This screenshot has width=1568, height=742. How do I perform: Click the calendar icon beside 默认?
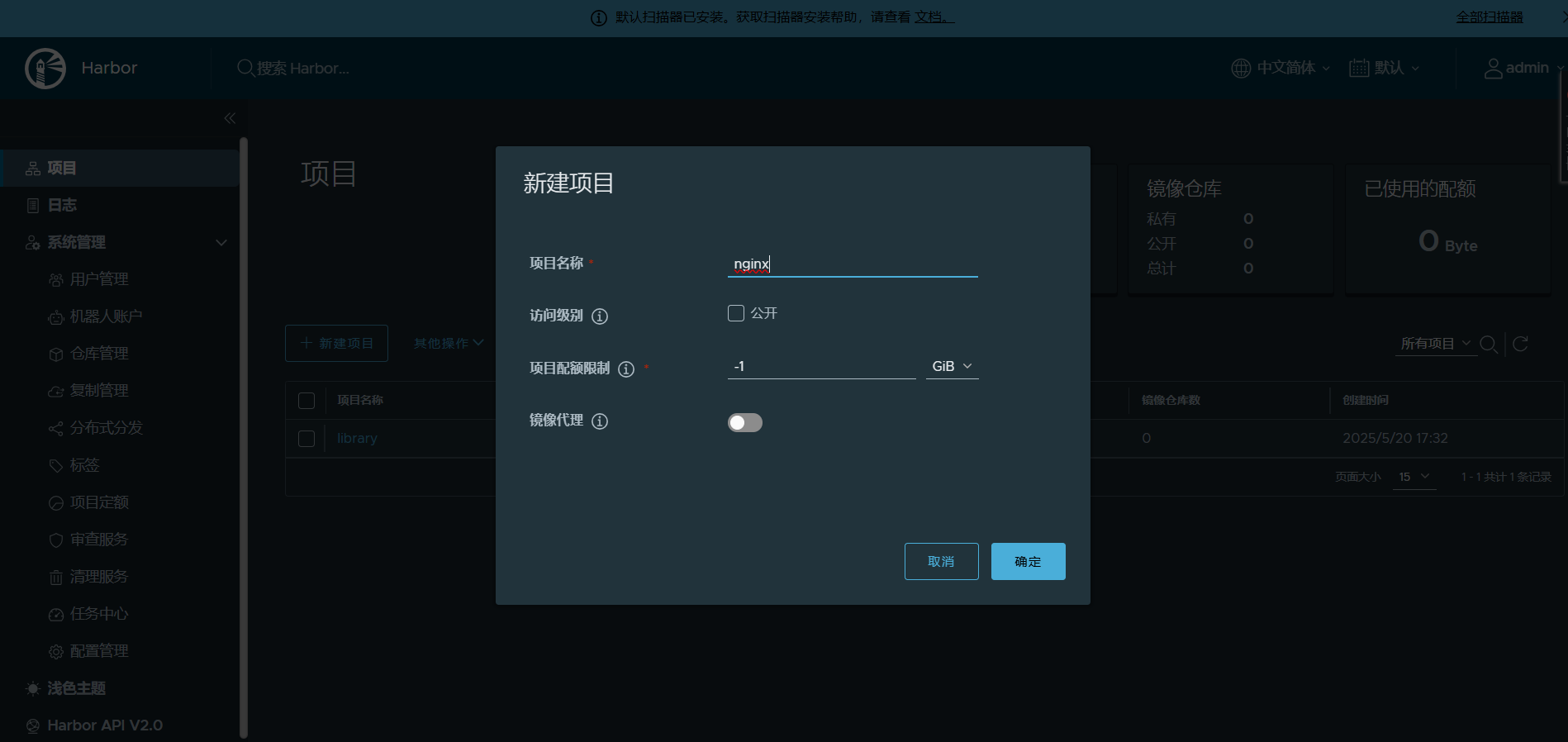1359,68
